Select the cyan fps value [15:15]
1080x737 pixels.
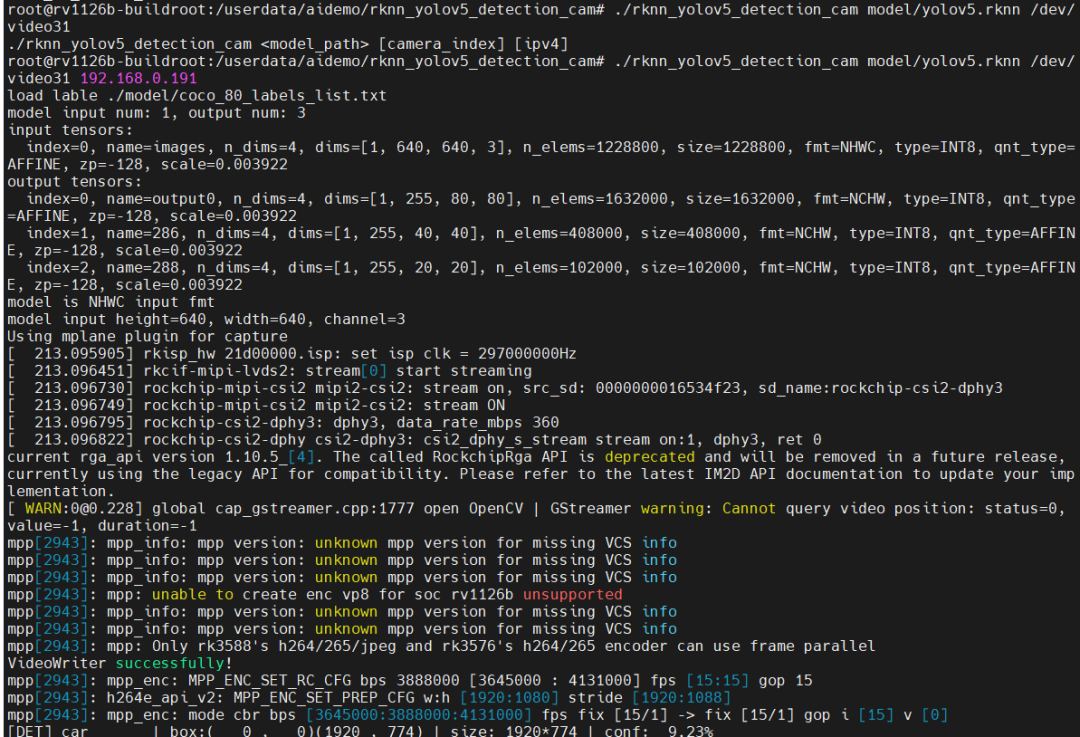717,681
